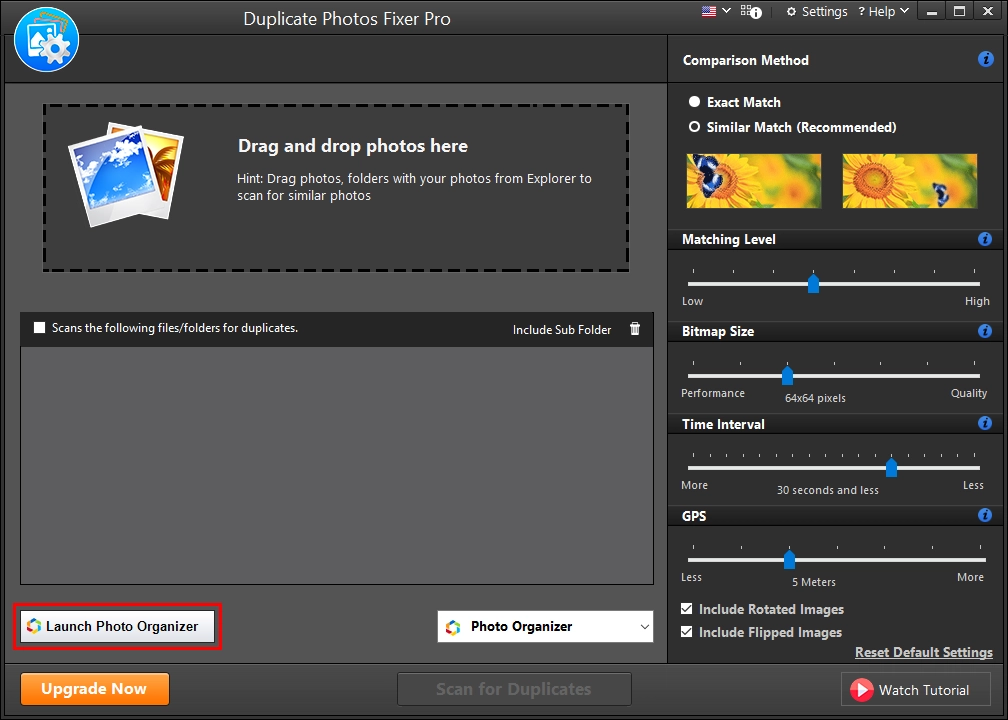Click the GPS slider handle

pos(789,559)
